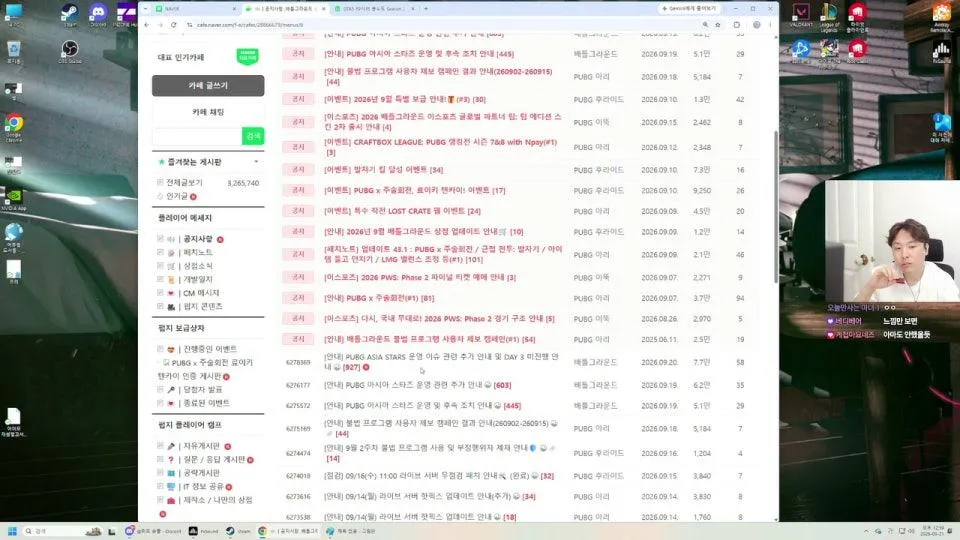Open 패치노트 업데이트 43.1 notice
Image resolution: width=960 pixels, height=540 pixels.
point(443,254)
